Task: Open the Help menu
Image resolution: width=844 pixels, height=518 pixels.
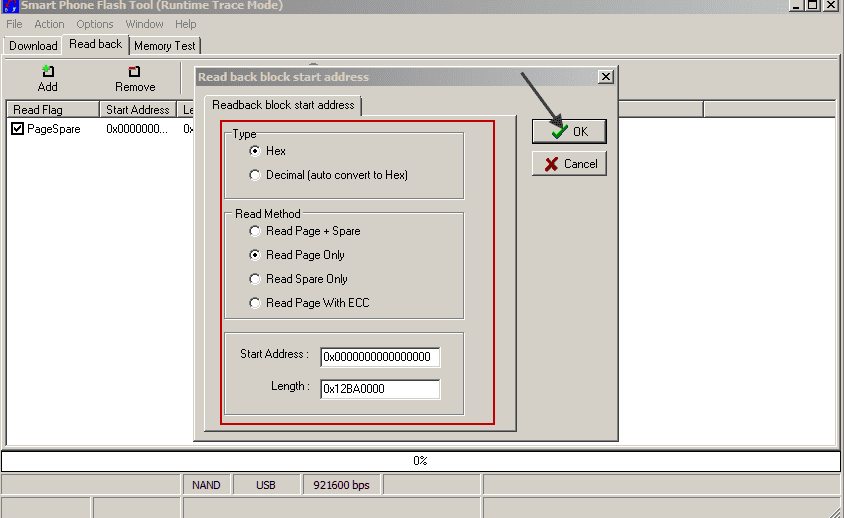Action: (185, 24)
